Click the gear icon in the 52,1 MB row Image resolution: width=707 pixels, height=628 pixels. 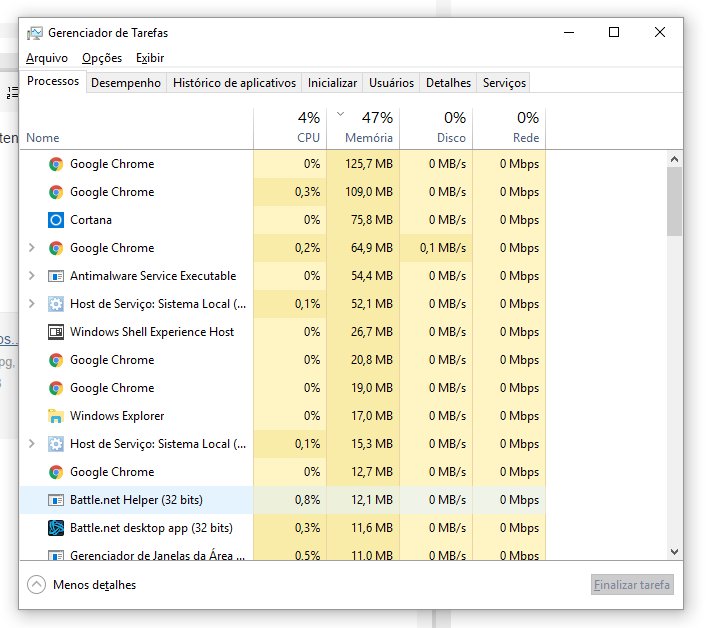tap(56, 304)
